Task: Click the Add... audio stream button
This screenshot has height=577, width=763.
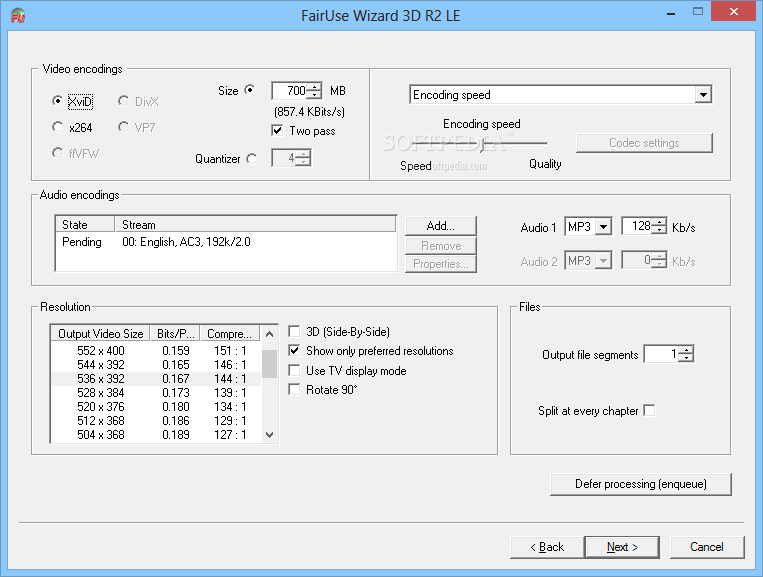Action: (x=440, y=226)
